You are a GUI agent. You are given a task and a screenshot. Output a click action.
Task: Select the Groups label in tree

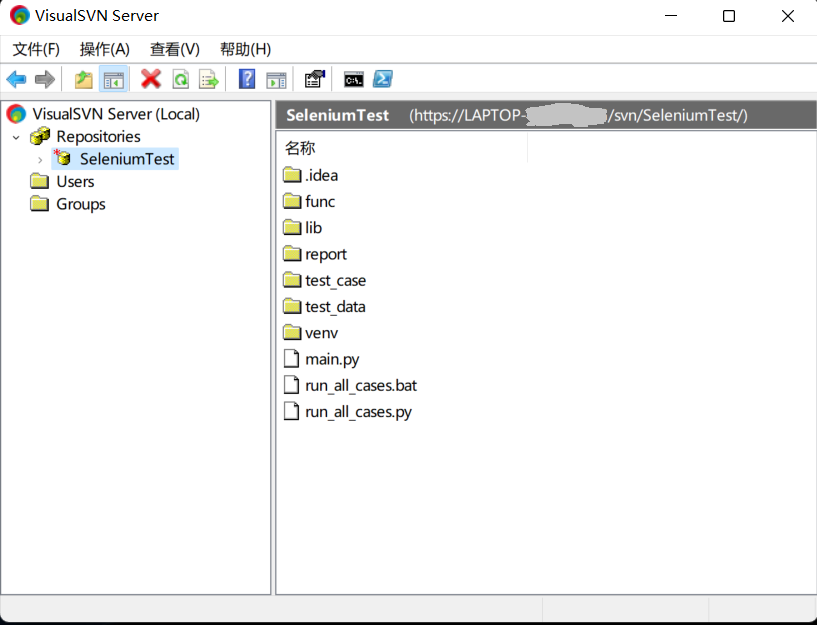click(81, 204)
